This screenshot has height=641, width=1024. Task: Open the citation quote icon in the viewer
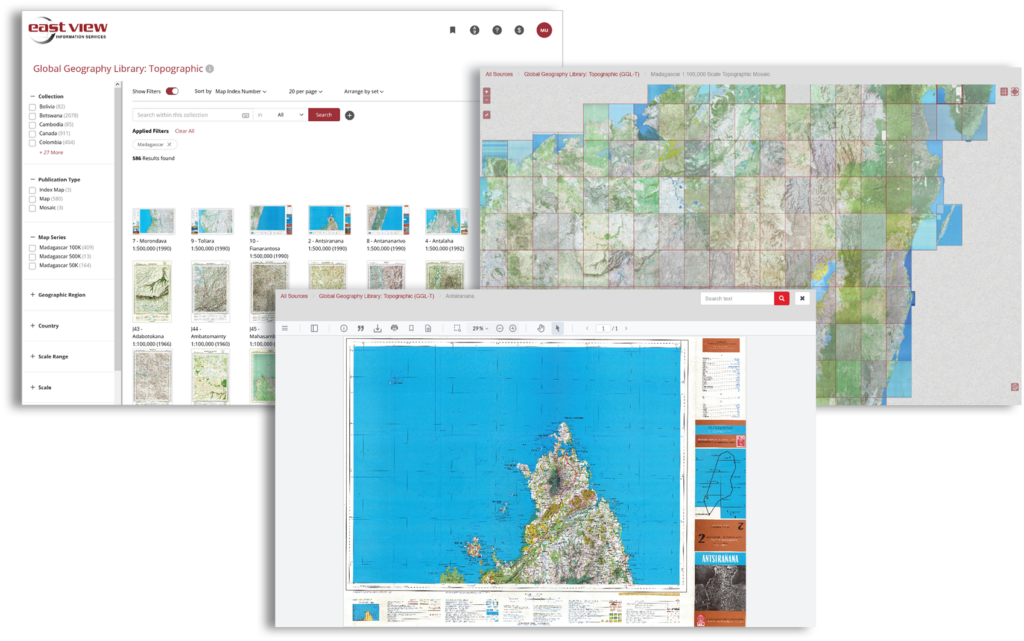pyautogui.click(x=360, y=328)
